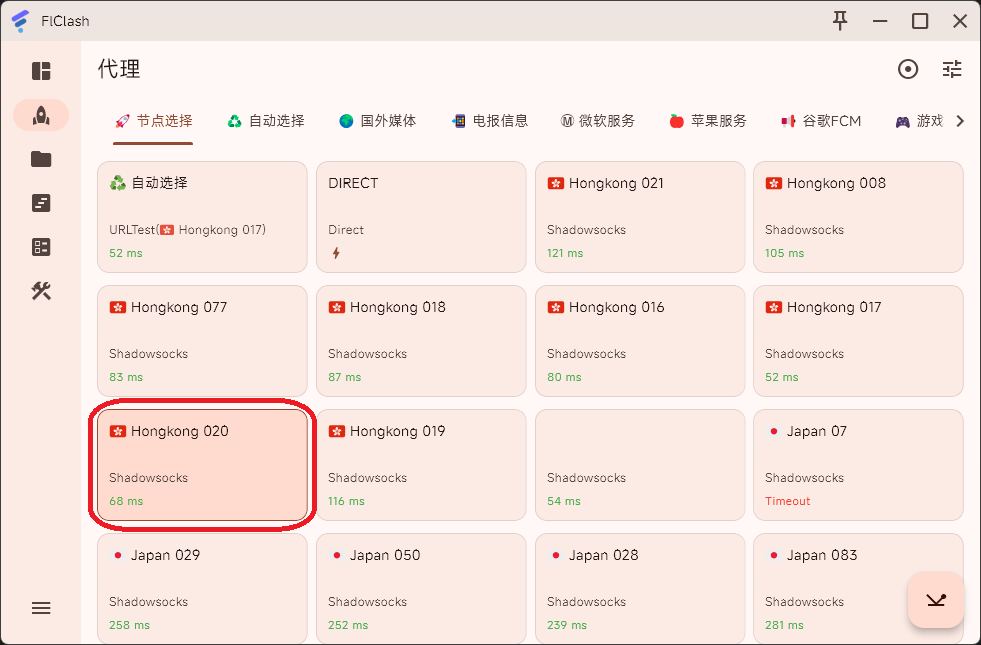Click the 自动选择 URLTest proxy card
Image resolution: width=981 pixels, height=645 pixels.
click(x=202, y=216)
